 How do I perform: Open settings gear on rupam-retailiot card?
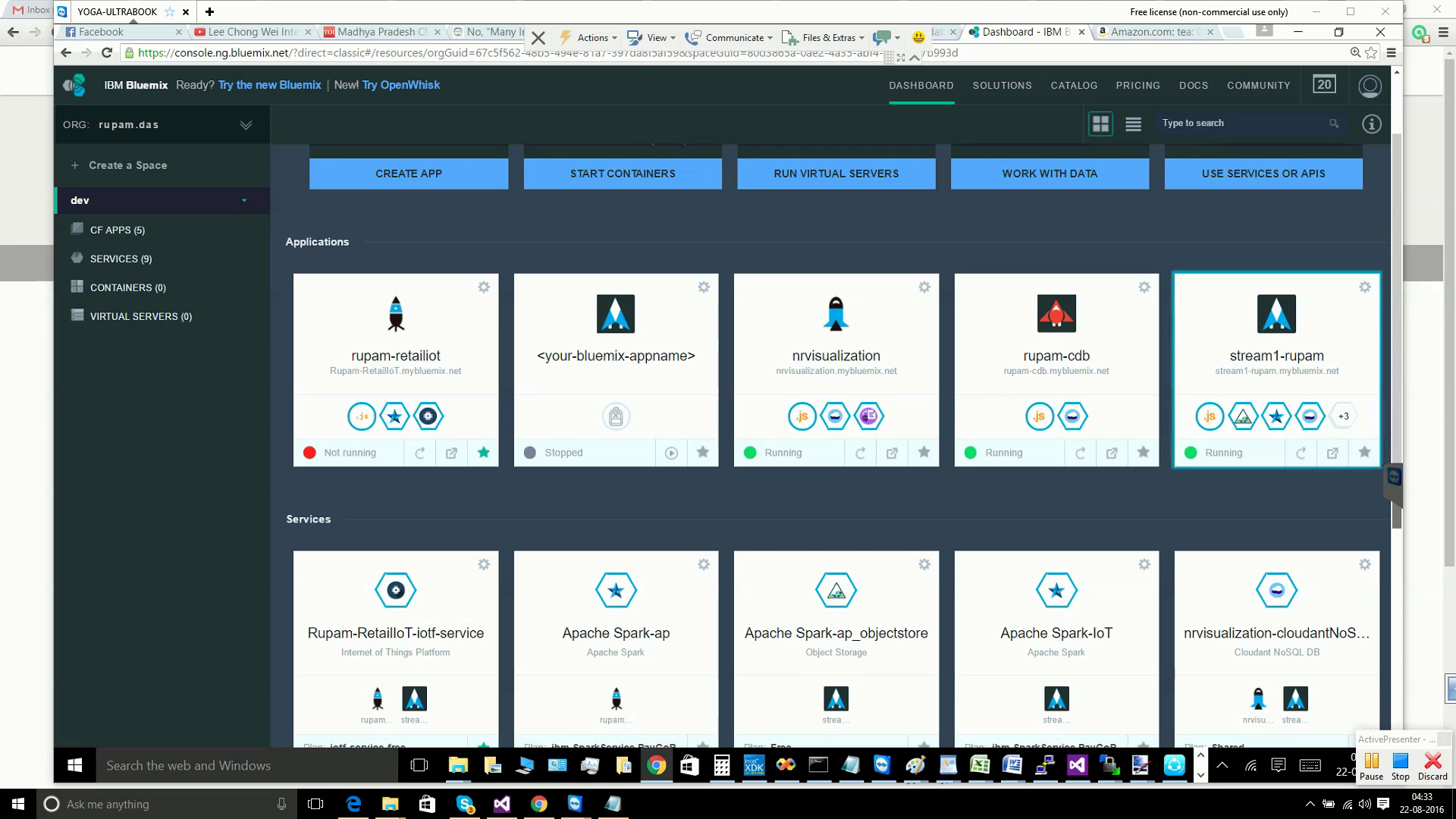click(484, 287)
